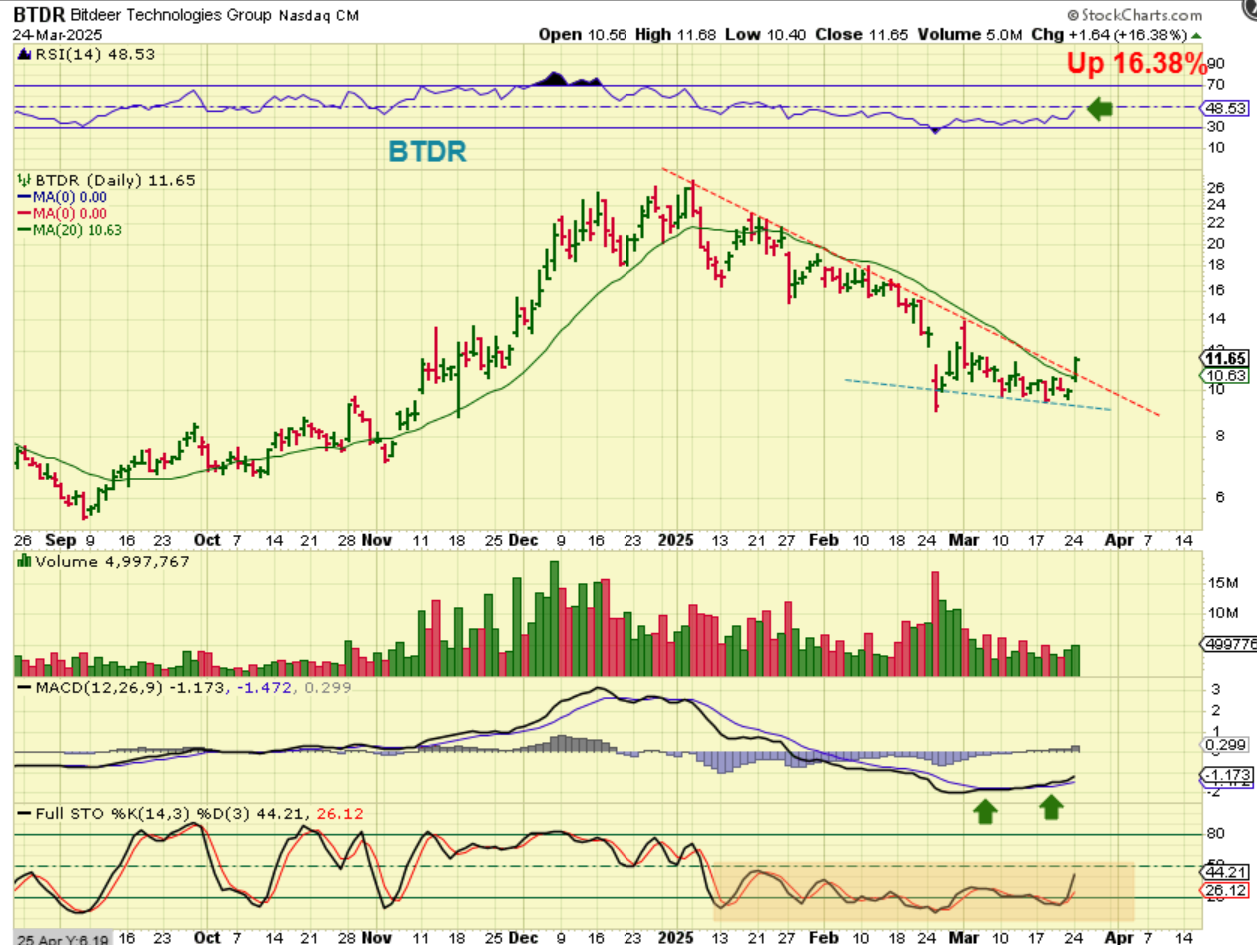Image resolution: width=1257 pixels, height=945 pixels.
Task: Click the 44.21 stochastic value tag on right axis
Action: click(x=1226, y=871)
